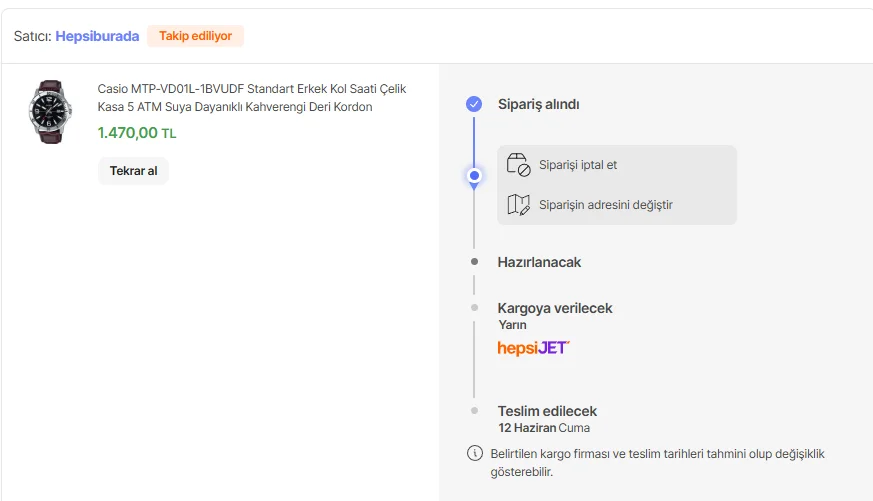The width and height of the screenshot is (873, 501).
Task: Click the Tekrar al button
Action: click(x=133, y=171)
